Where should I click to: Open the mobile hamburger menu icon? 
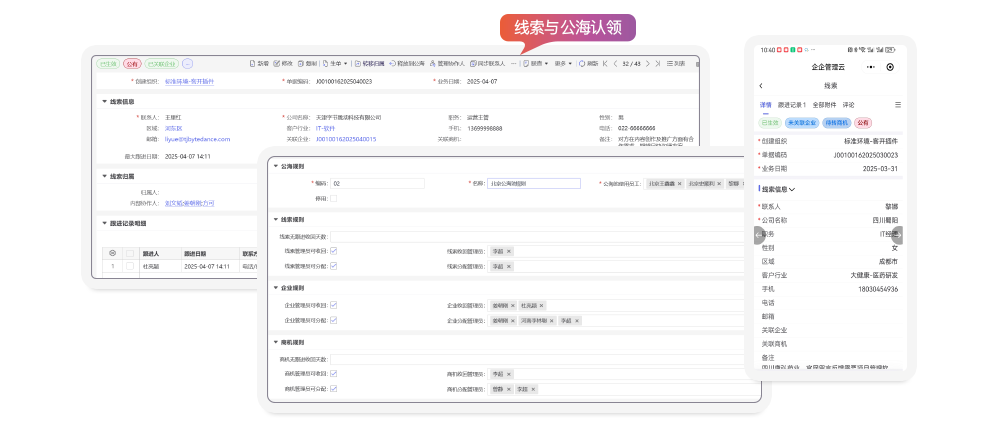897,104
